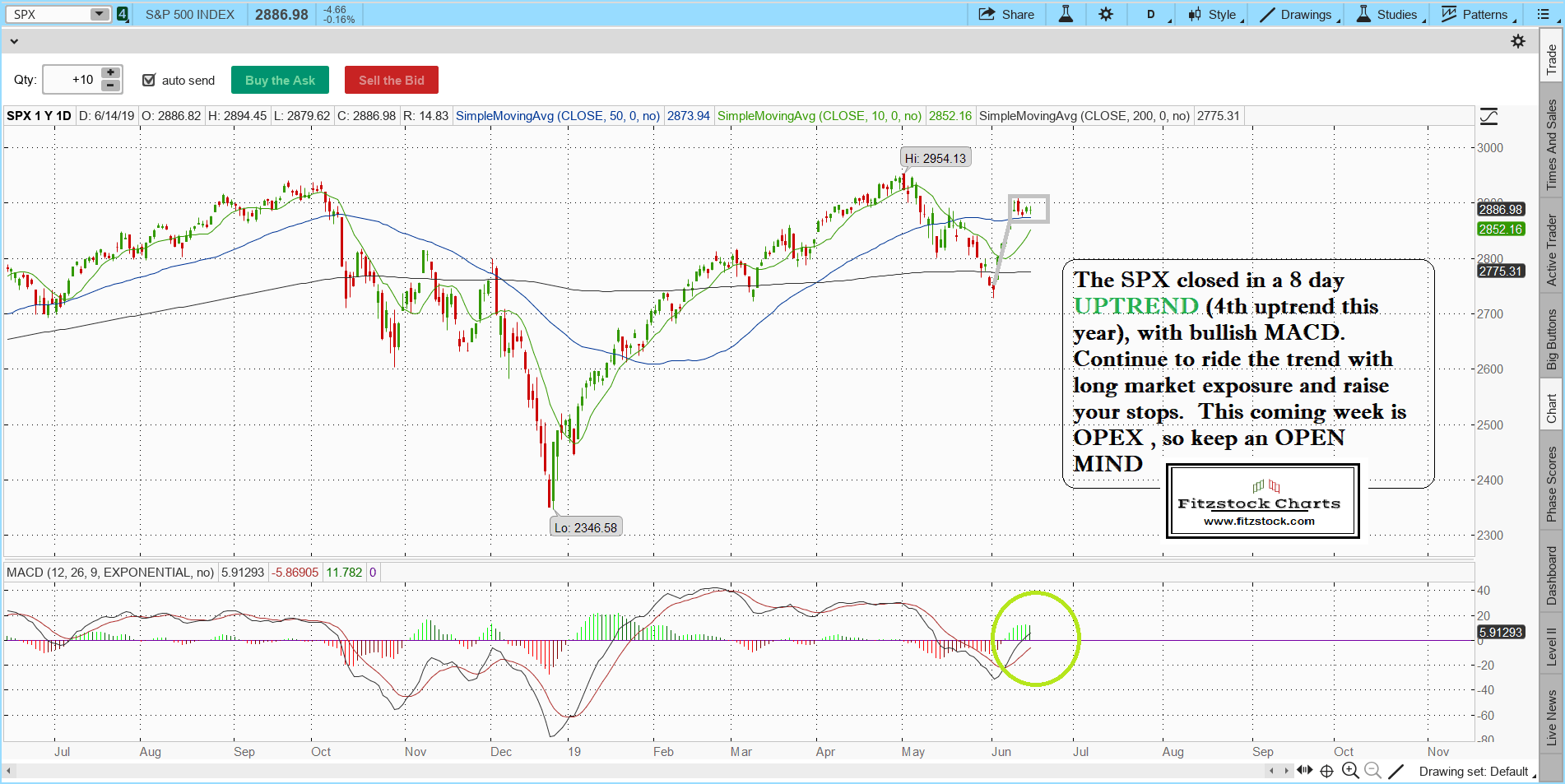Open the Style dropdown menu
1565x784 pixels.
pyautogui.click(x=1214, y=14)
